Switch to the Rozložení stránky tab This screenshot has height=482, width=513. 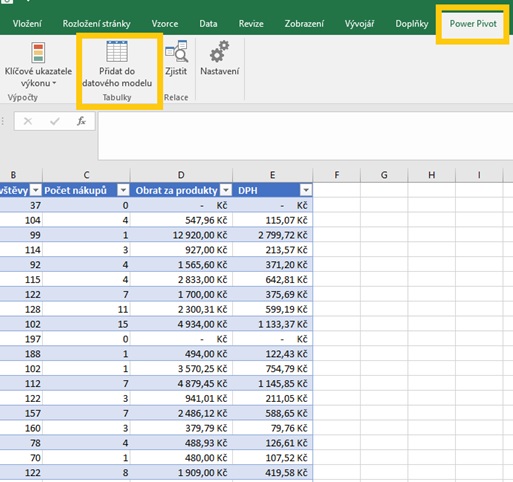click(x=96, y=24)
